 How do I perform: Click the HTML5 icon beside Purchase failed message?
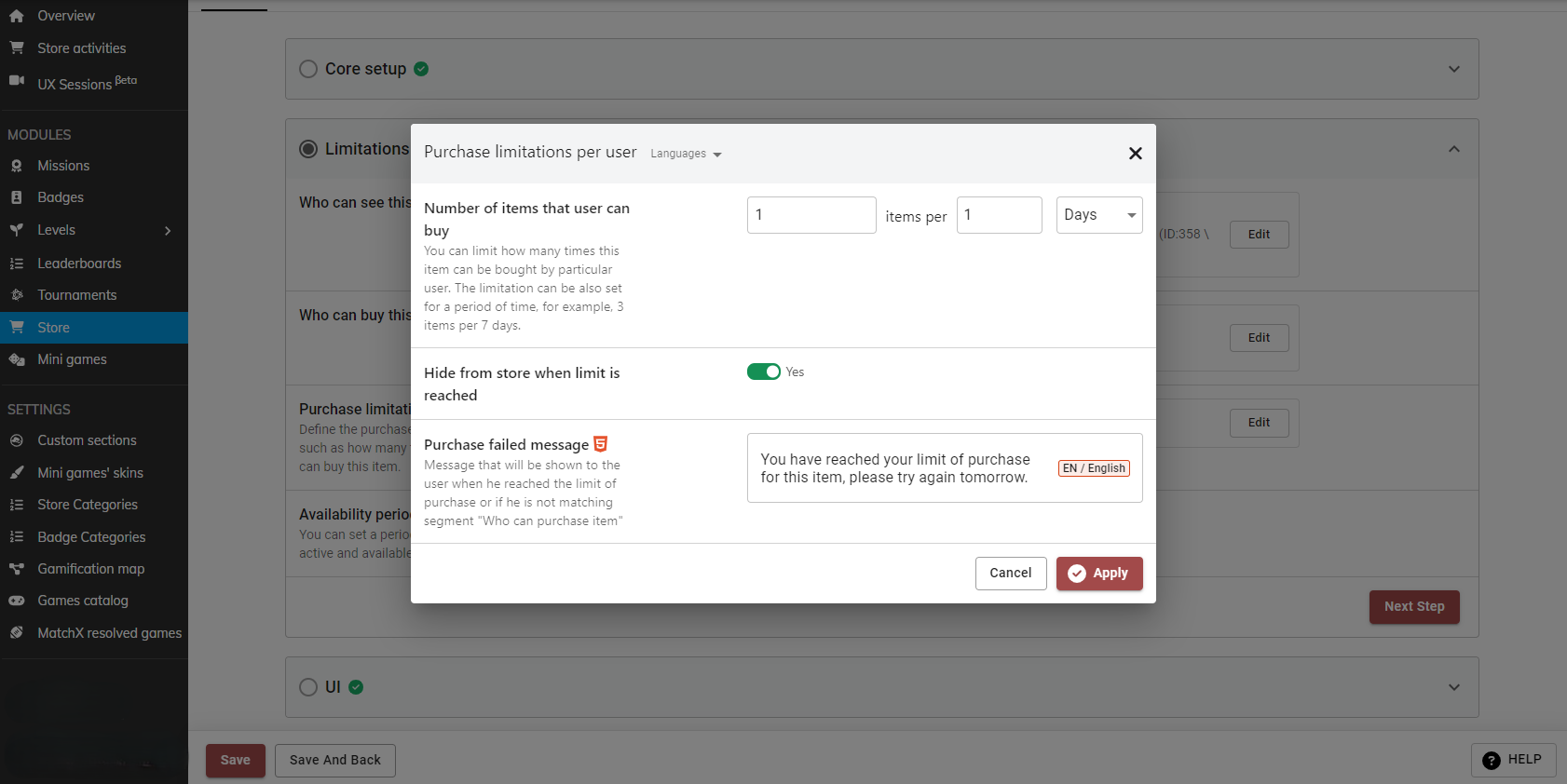click(601, 444)
